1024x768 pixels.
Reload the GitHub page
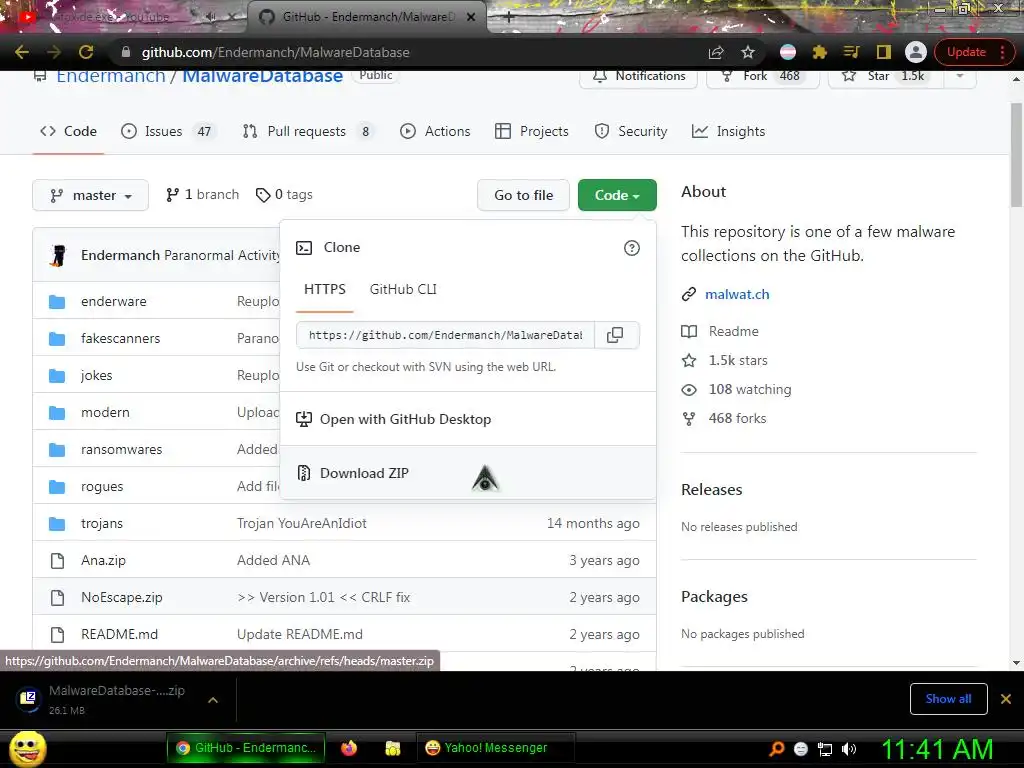click(86, 52)
